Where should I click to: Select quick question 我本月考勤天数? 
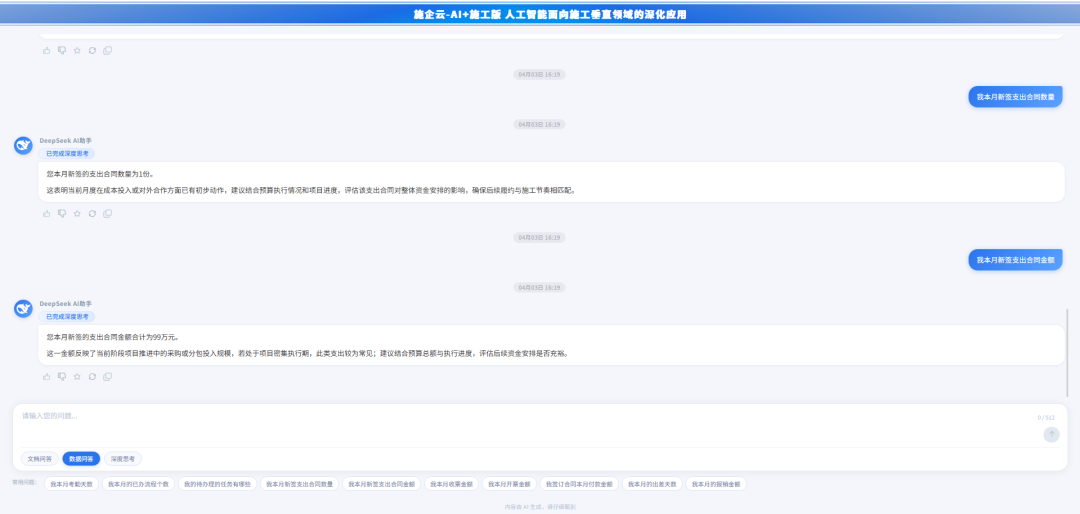[72, 484]
